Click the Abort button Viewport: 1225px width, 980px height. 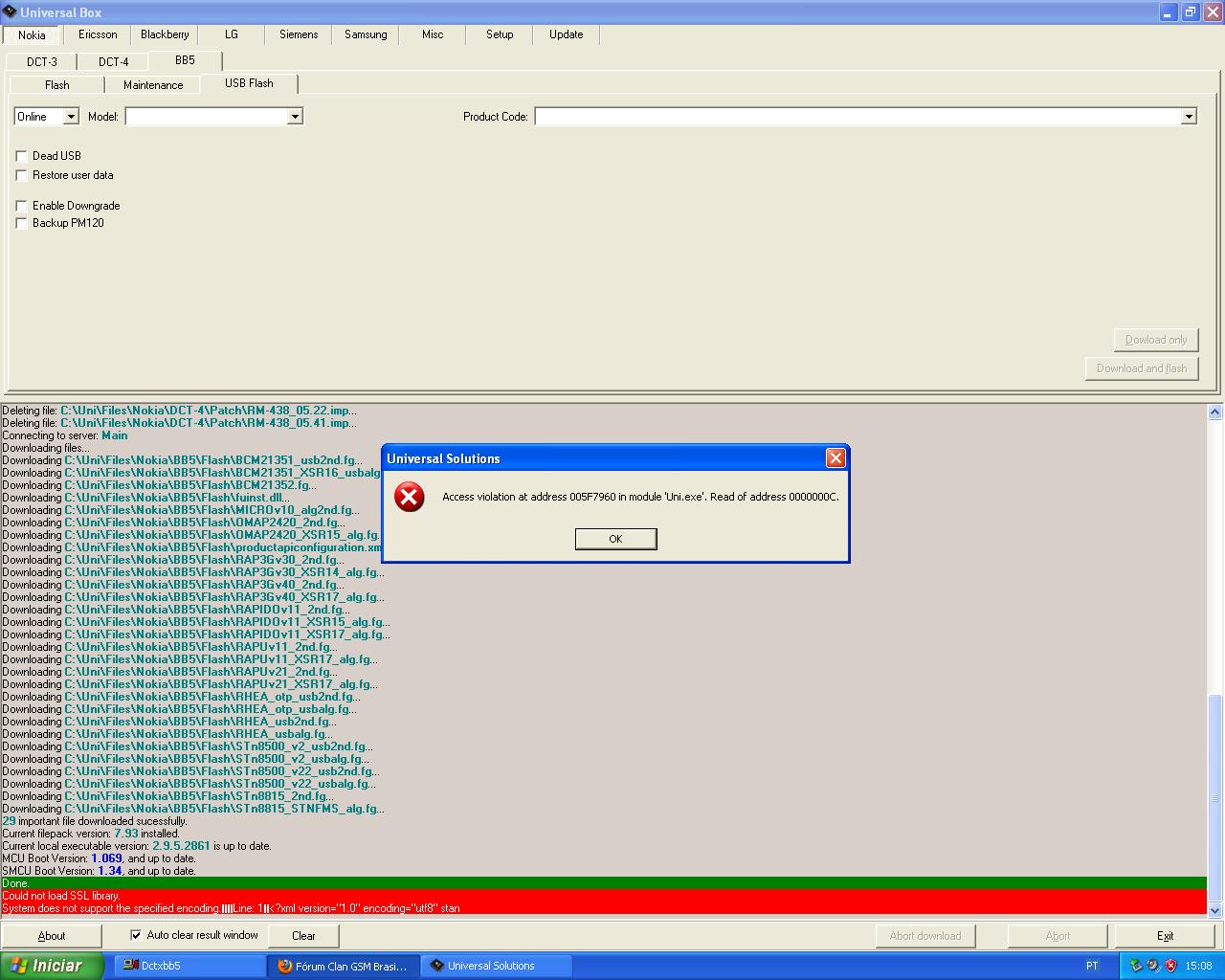point(1058,936)
